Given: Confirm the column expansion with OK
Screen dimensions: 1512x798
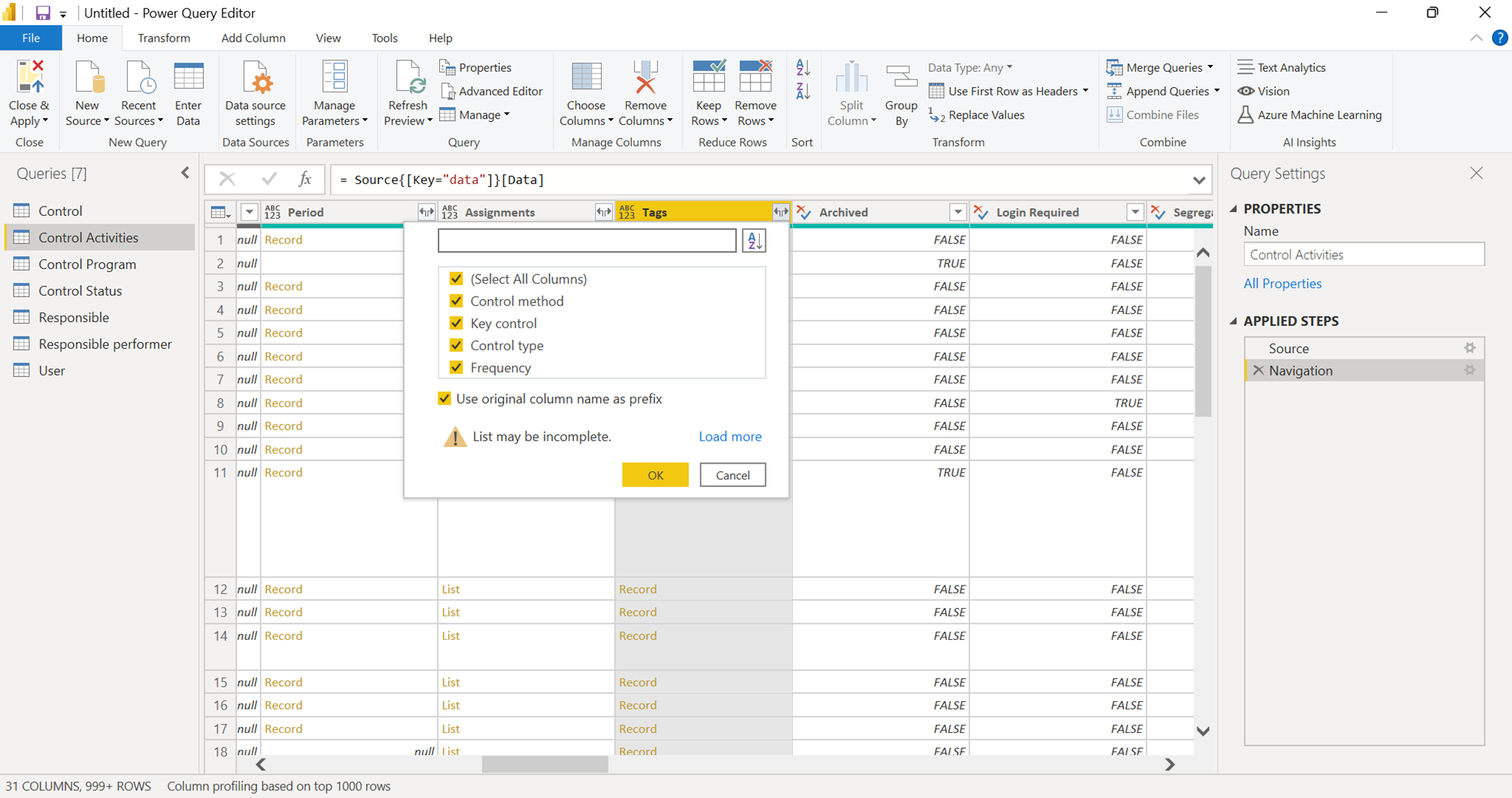Looking at the screenshot, I should (x=655, y=475).
